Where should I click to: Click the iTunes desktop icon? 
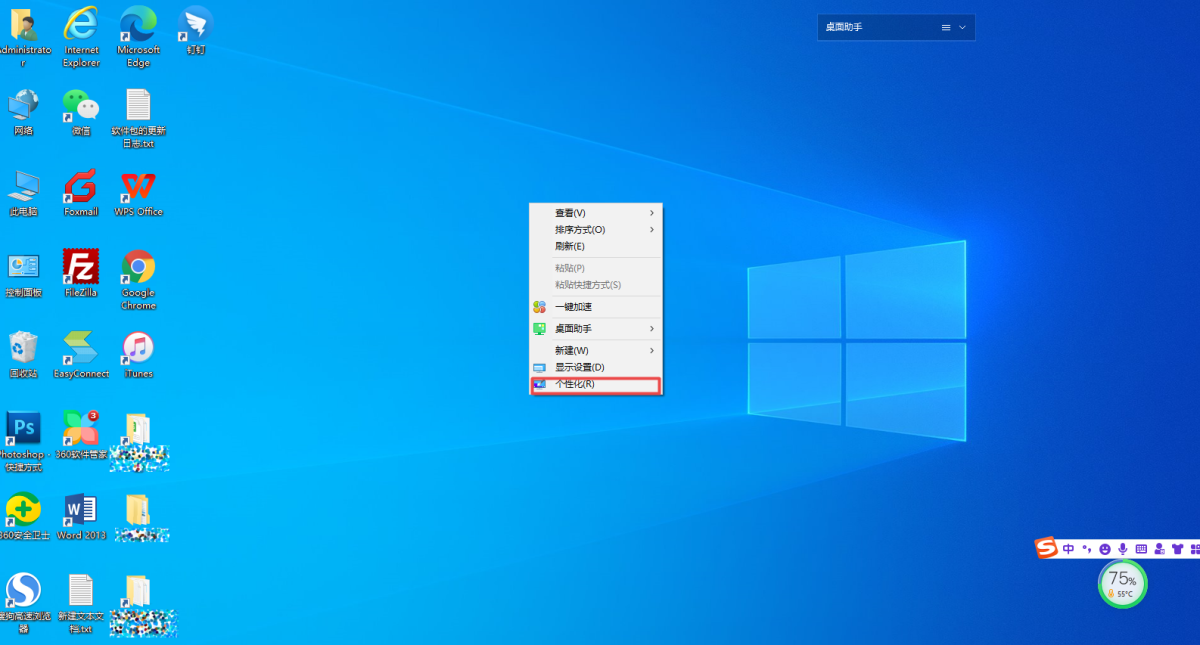coord(138,349)
